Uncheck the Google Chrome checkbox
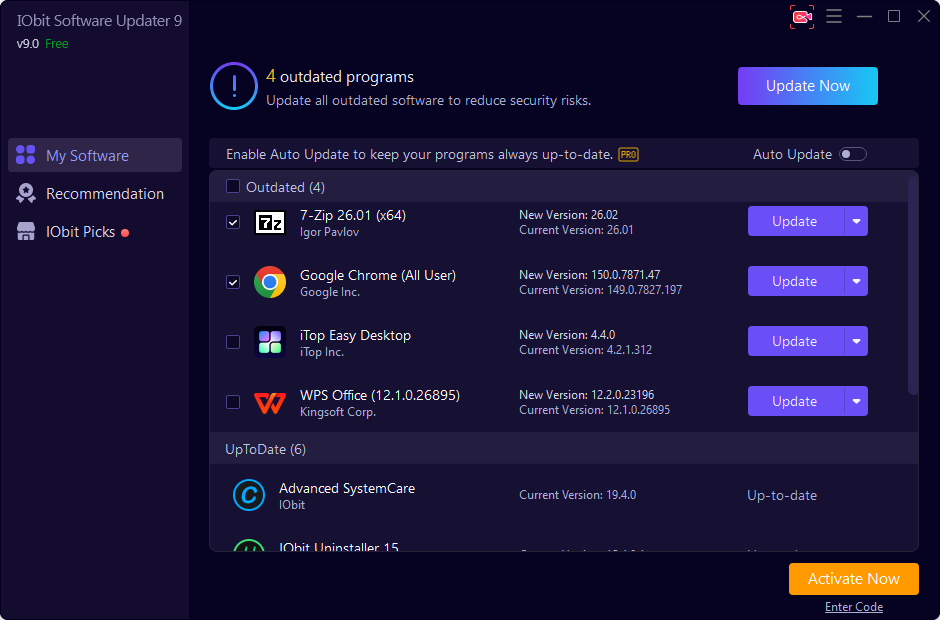Image resolution: width=940 pixels, height=620 pixels. click(233, 282)
